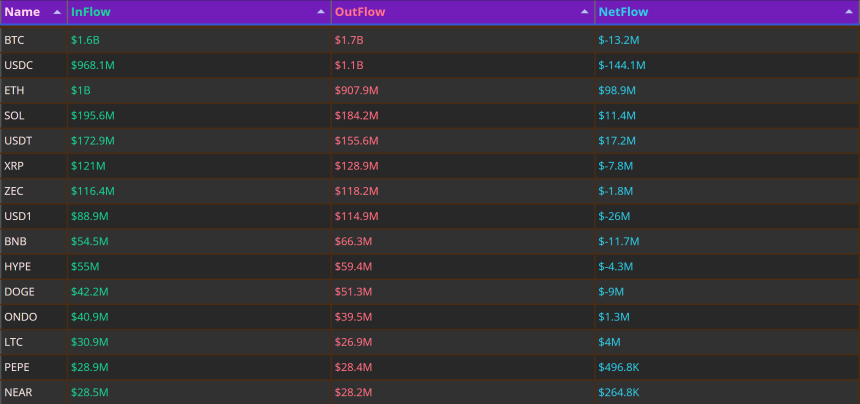The height and width of the screenshot is (404, 860).
Task: Click XRP netflow value $-7.8M
Action: coord(616,166)
